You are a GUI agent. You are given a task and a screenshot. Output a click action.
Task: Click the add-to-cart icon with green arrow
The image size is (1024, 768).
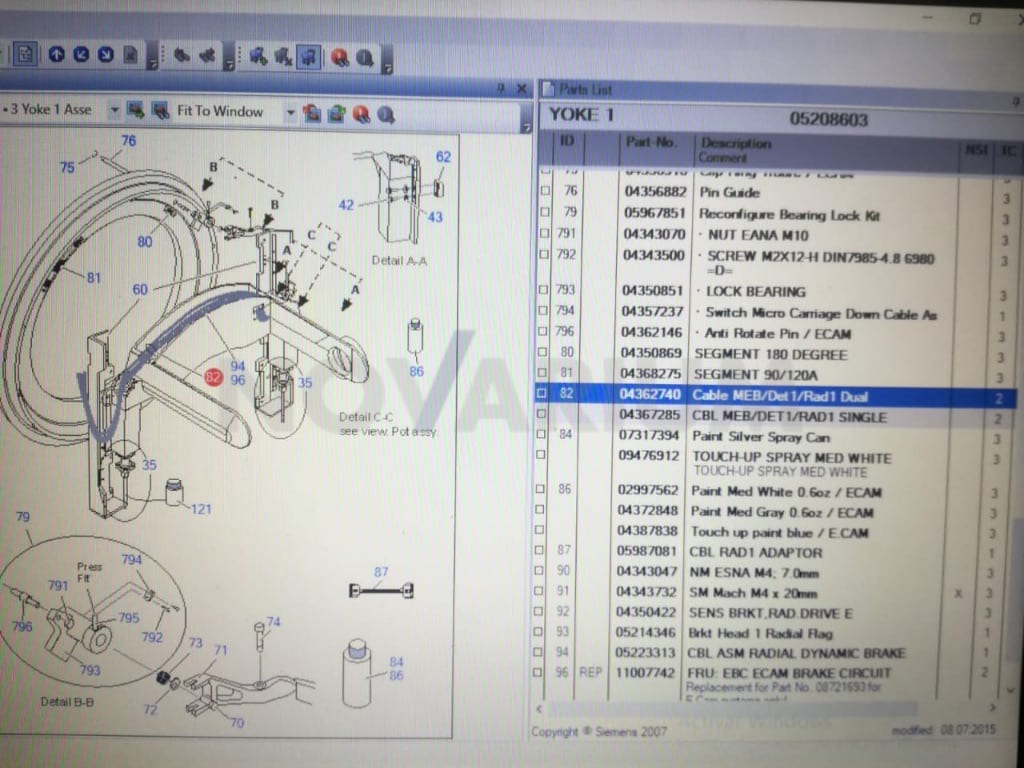pos(259,57)
